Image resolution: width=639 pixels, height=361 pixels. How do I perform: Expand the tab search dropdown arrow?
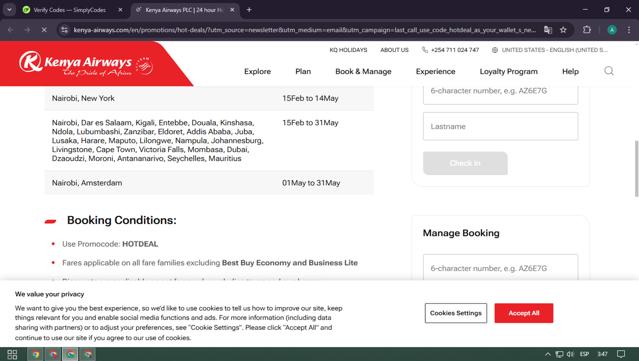[9, 10]
